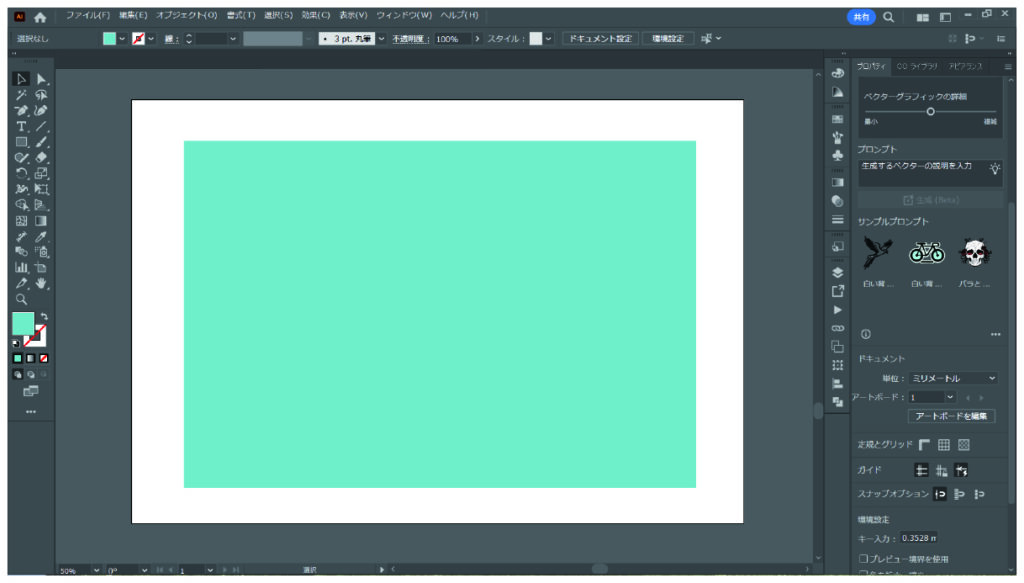Image resolution: width=1024 pixels, height=583 pixels.
Task: Open the ファイル(F) menu
Action: point(88,15)
